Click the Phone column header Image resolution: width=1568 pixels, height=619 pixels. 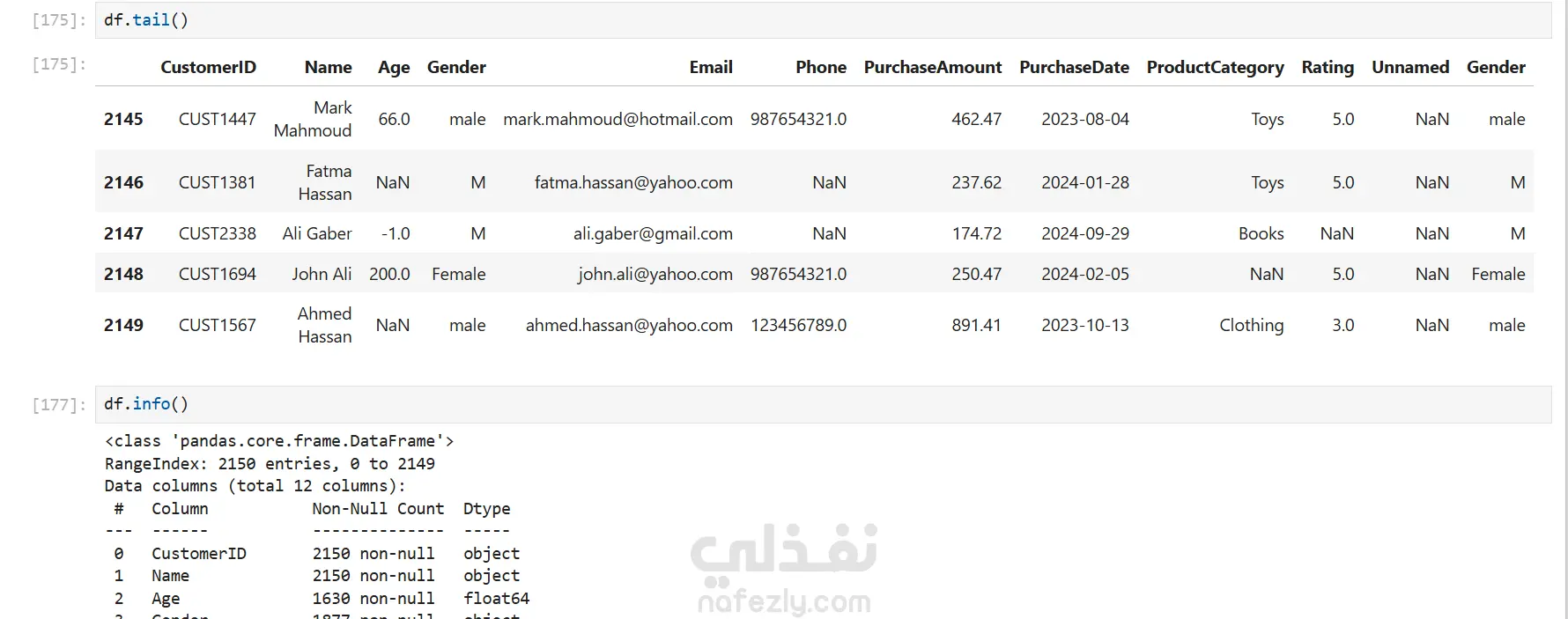(820, 67)
